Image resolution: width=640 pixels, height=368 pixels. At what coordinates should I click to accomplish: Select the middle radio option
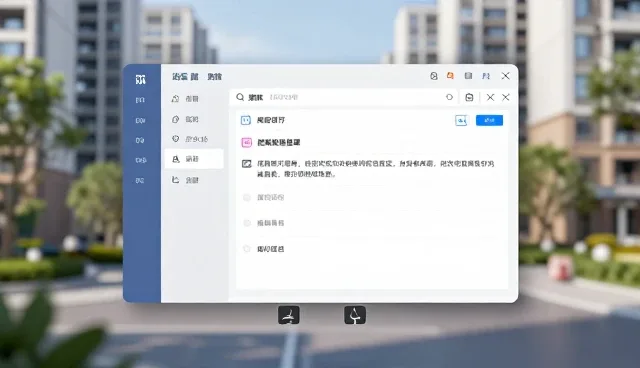[x=247, y=223]
